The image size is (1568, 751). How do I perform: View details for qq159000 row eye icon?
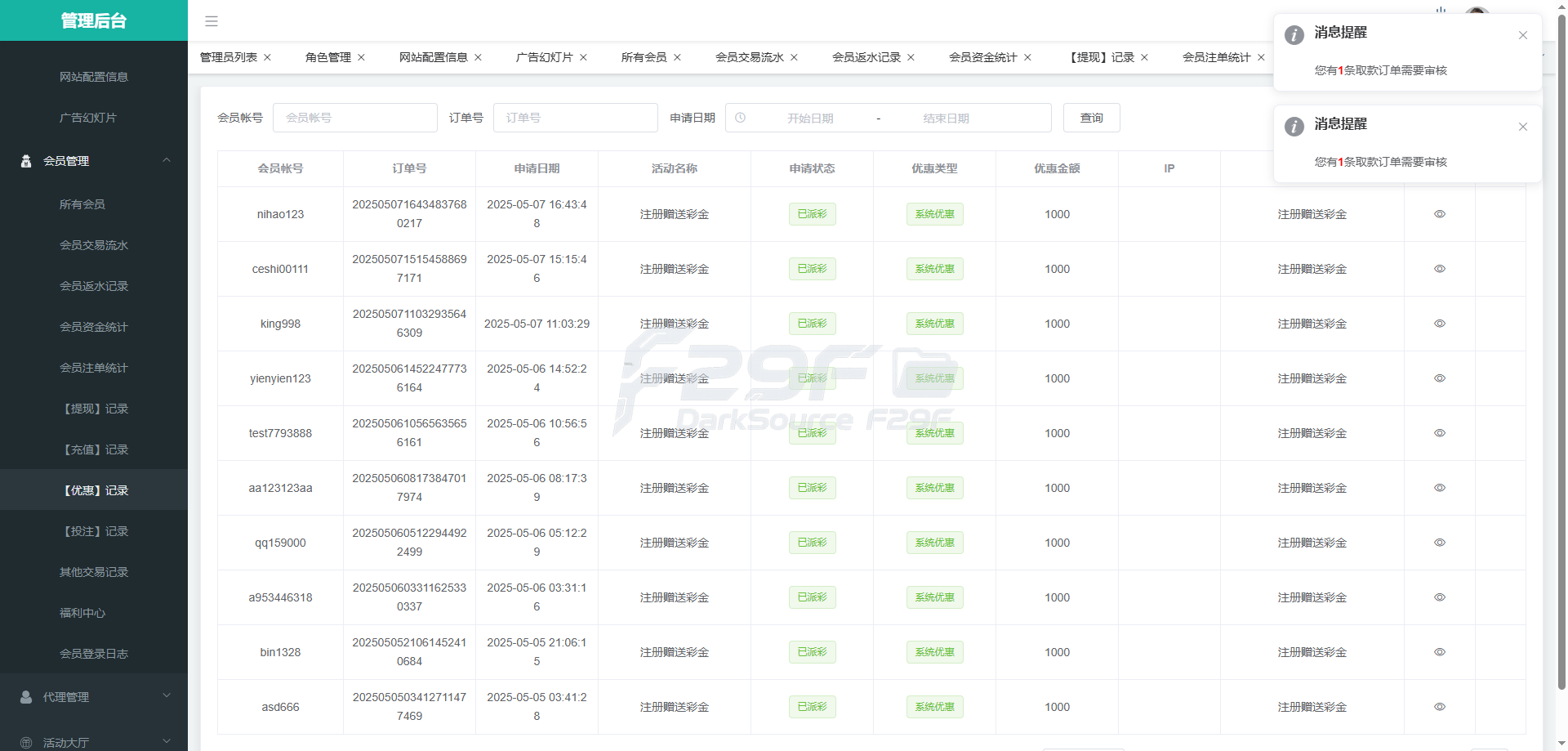pyautogui.click(x=1440, y=543)
